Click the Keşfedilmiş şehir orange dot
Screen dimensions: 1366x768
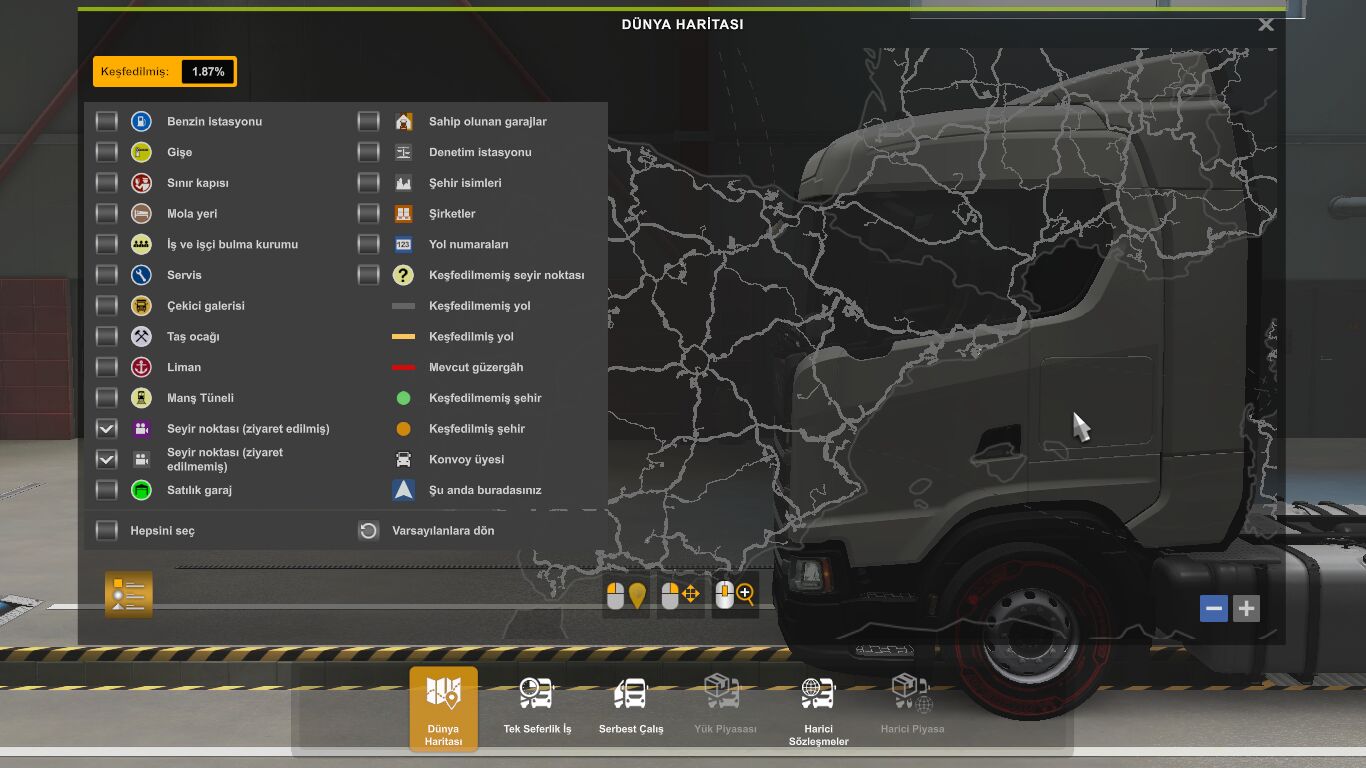(403, 429)
